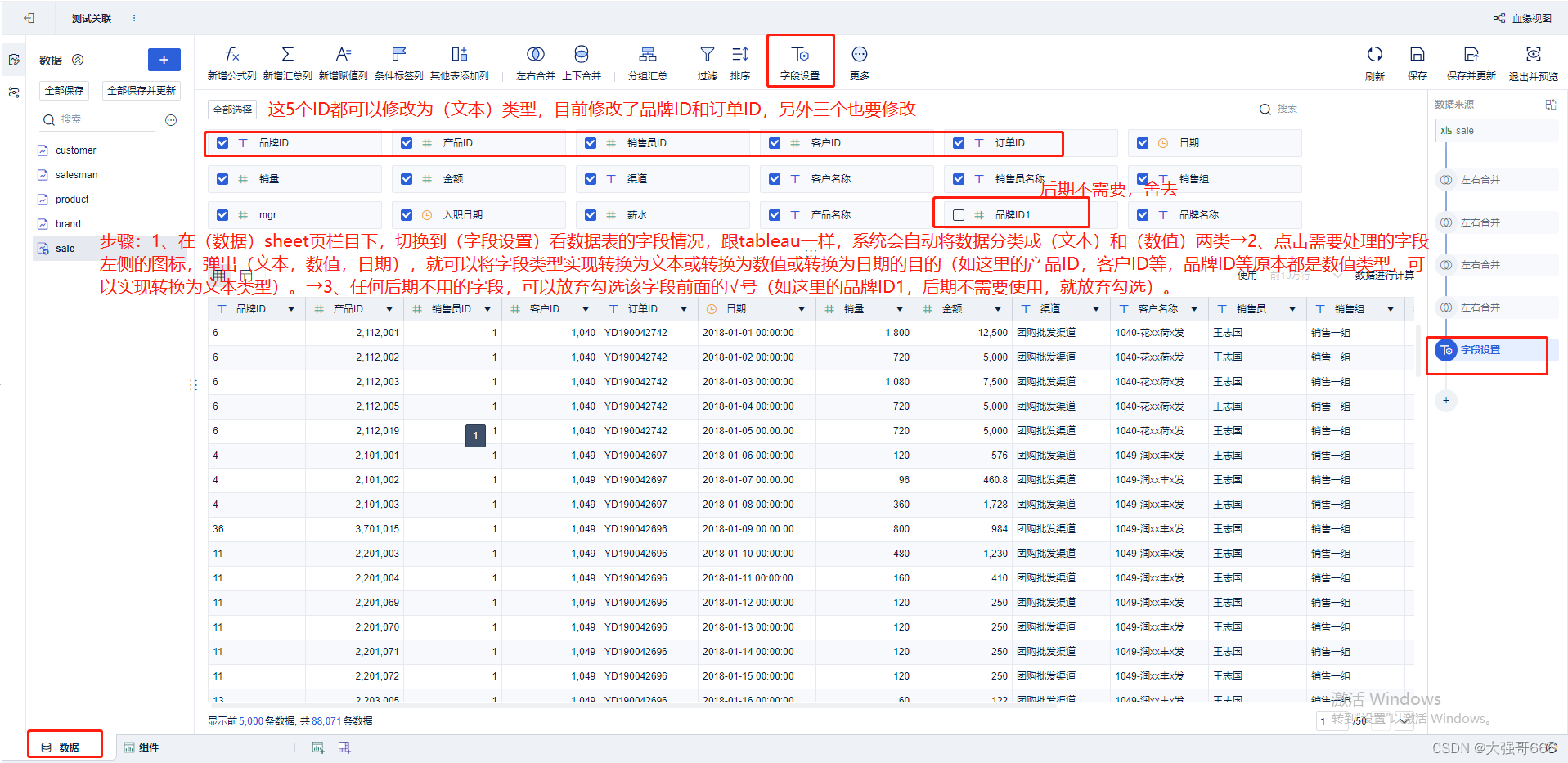This screenshot has width=1568, height=763.
Task: Uncheck the 产品ID field checkbox
Action: click(x=407, y=143)
